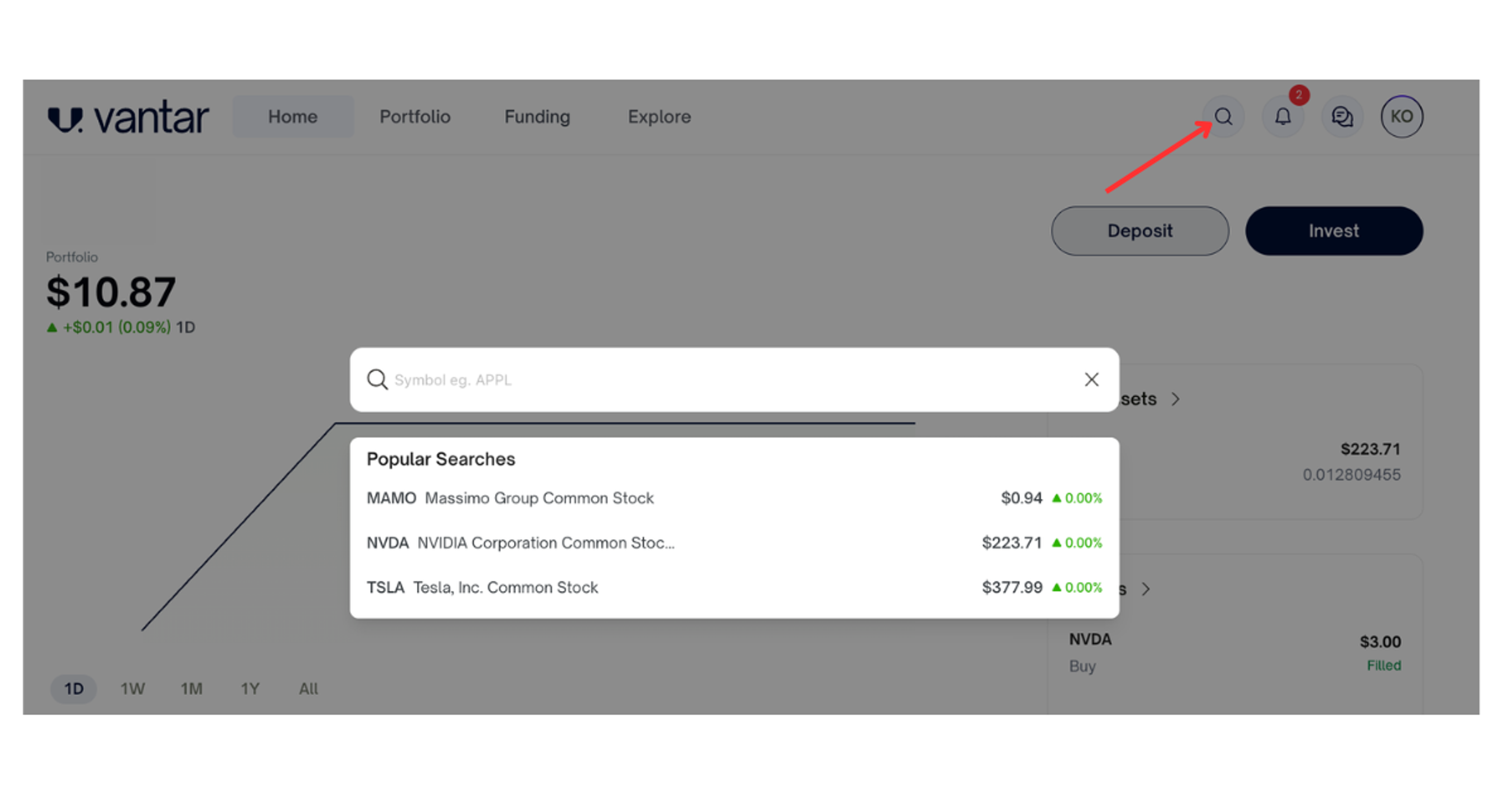Open the chat support icon
Screen dimensions: 1512x794
pyautogui.click(x=1342, y=116)
